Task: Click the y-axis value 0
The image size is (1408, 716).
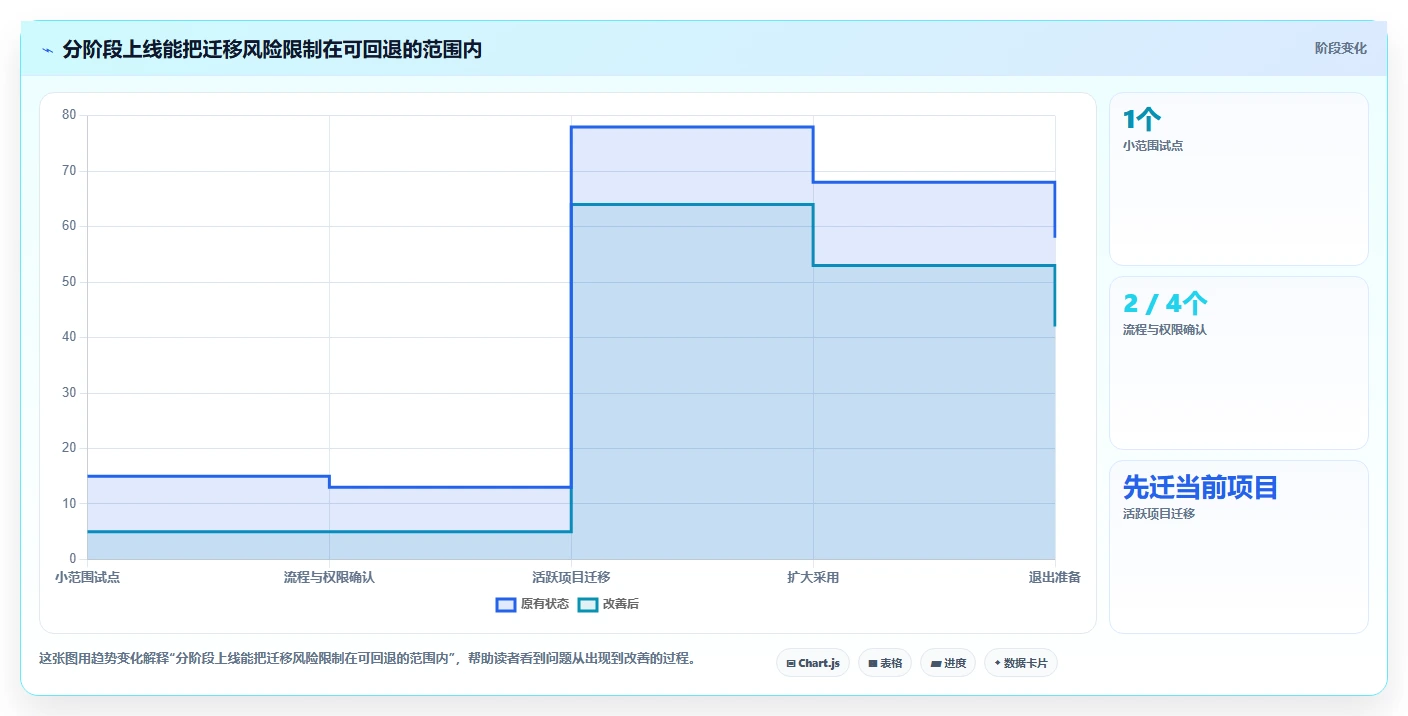Action: coord(73,559)
